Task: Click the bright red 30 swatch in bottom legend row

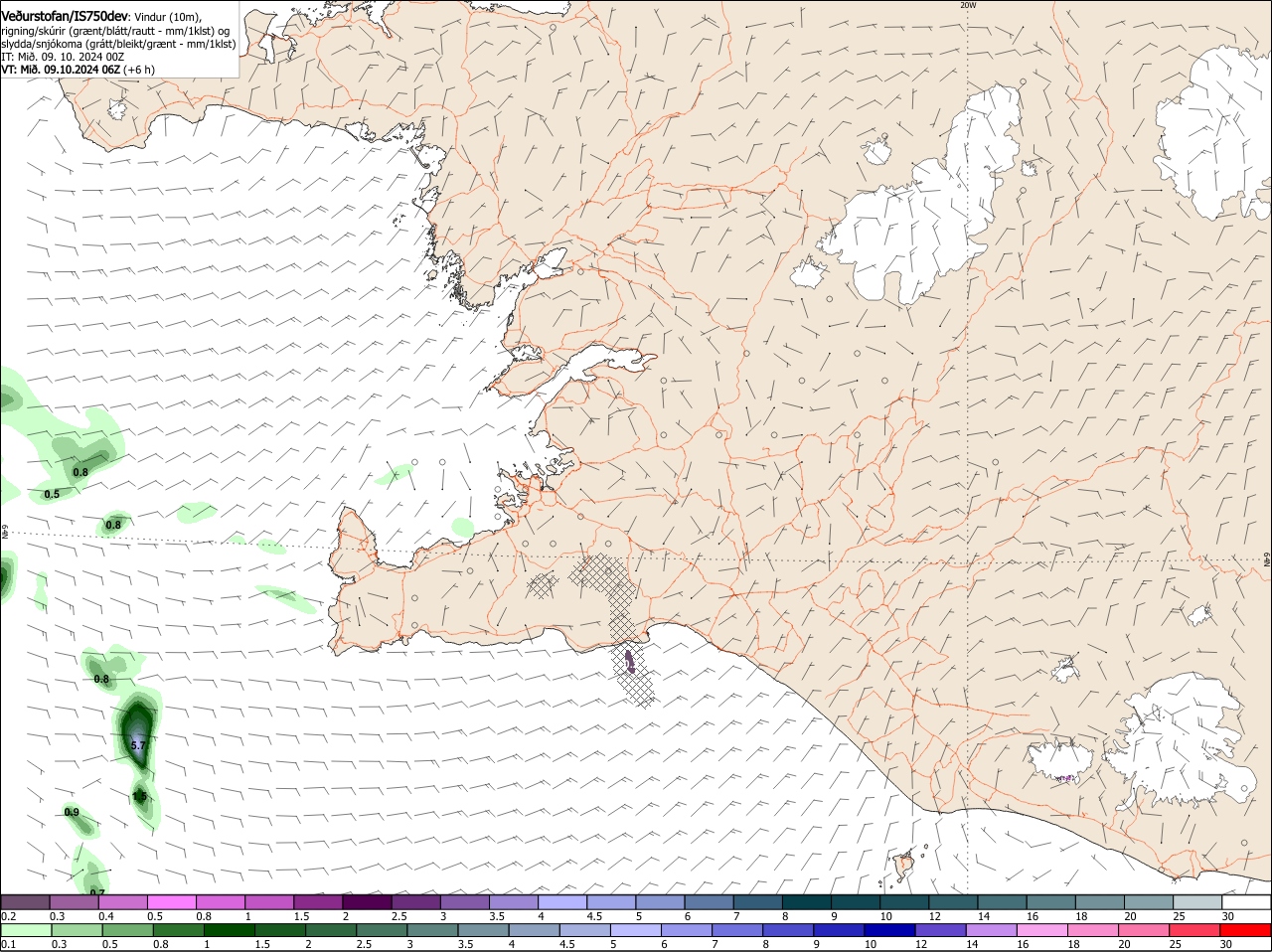Action: [x=1245, y=930]
